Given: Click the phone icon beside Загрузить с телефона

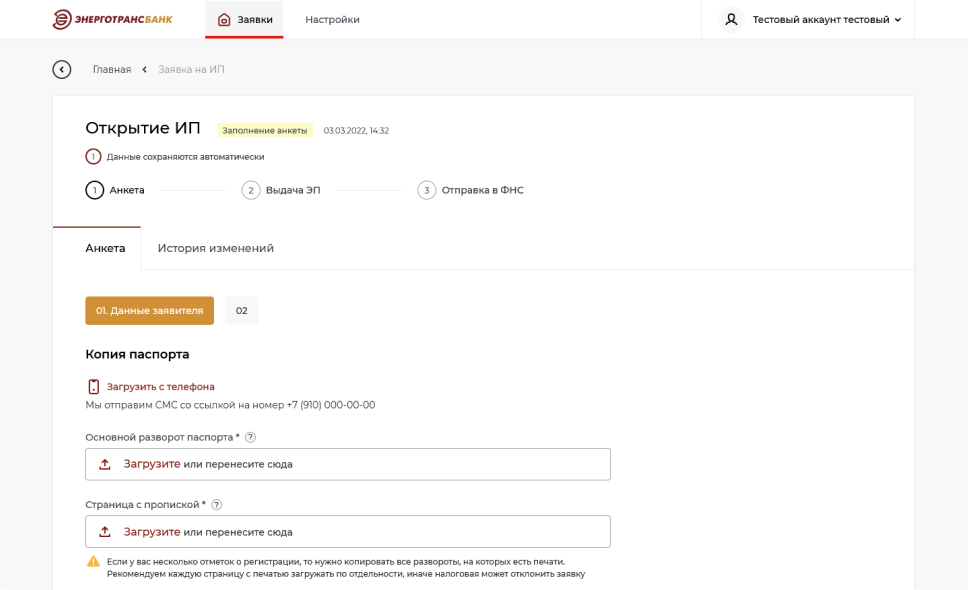Looking at the screenshot, I should (93, 387).
